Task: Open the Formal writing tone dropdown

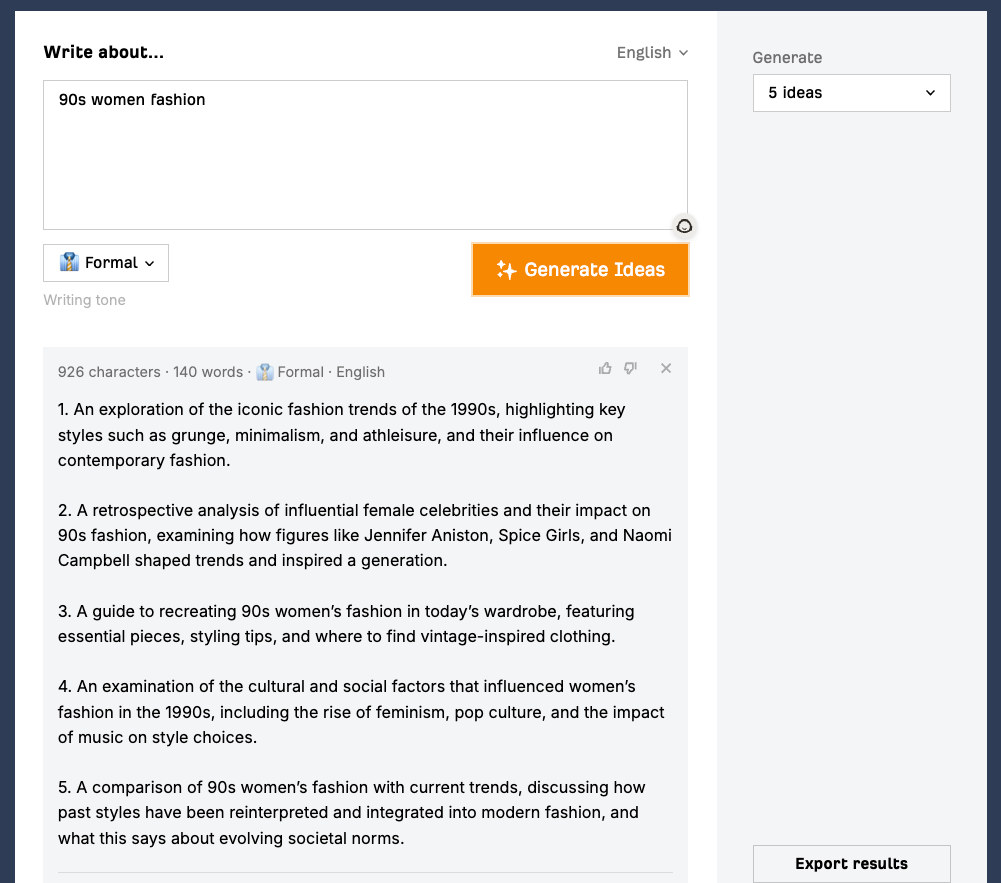Action: pyautogui.click(x=106, y=263)
